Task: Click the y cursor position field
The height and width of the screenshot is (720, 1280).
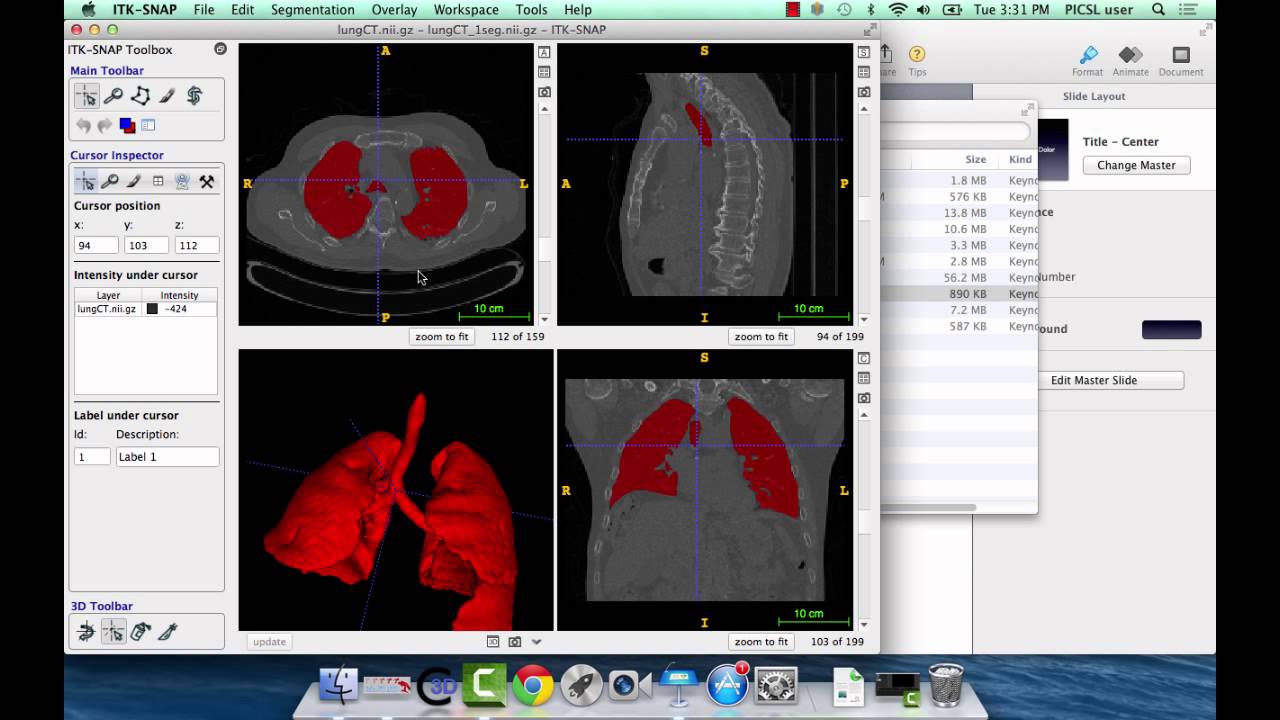Action: click(x=146, y=245)
